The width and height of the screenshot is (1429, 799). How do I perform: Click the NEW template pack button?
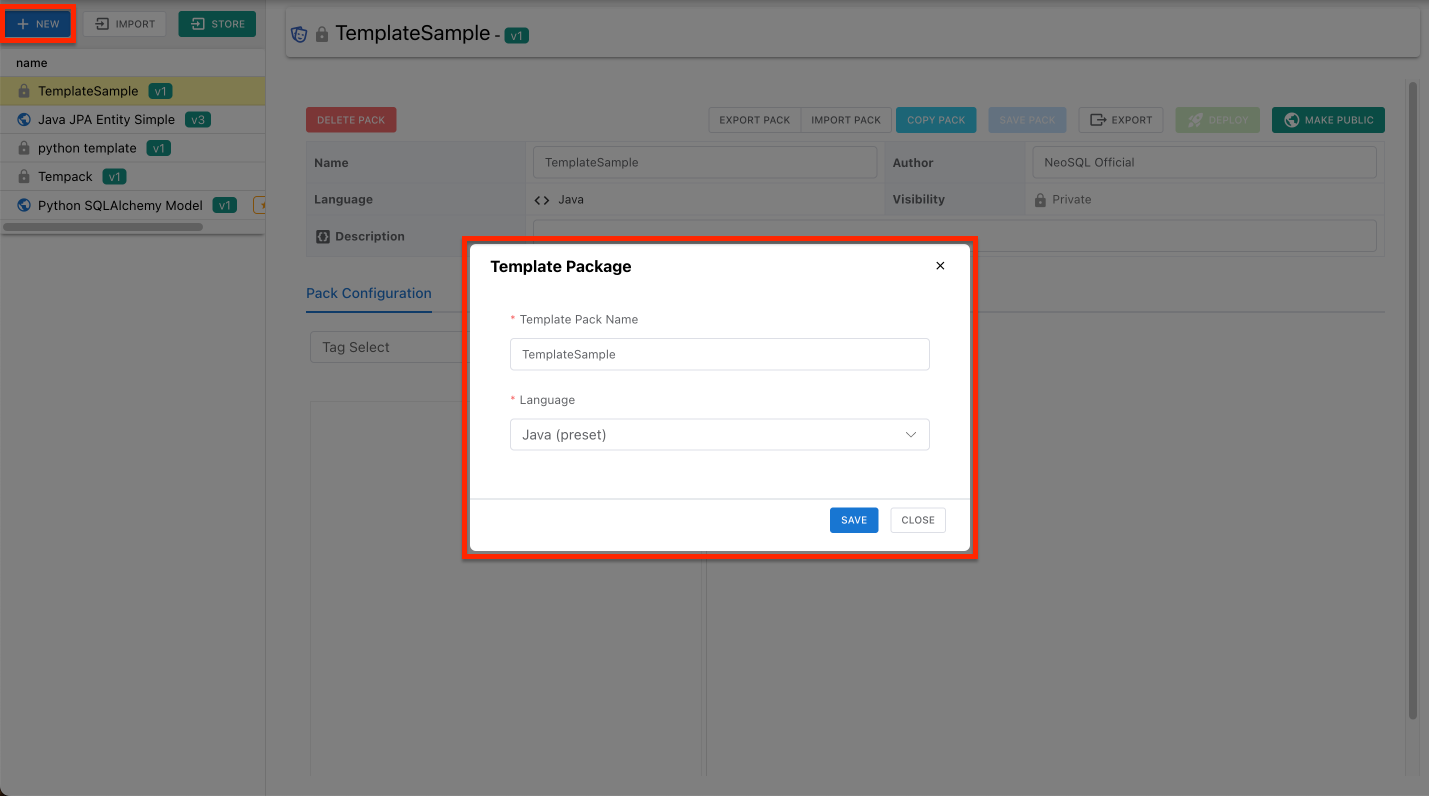[x=38, y=24]
